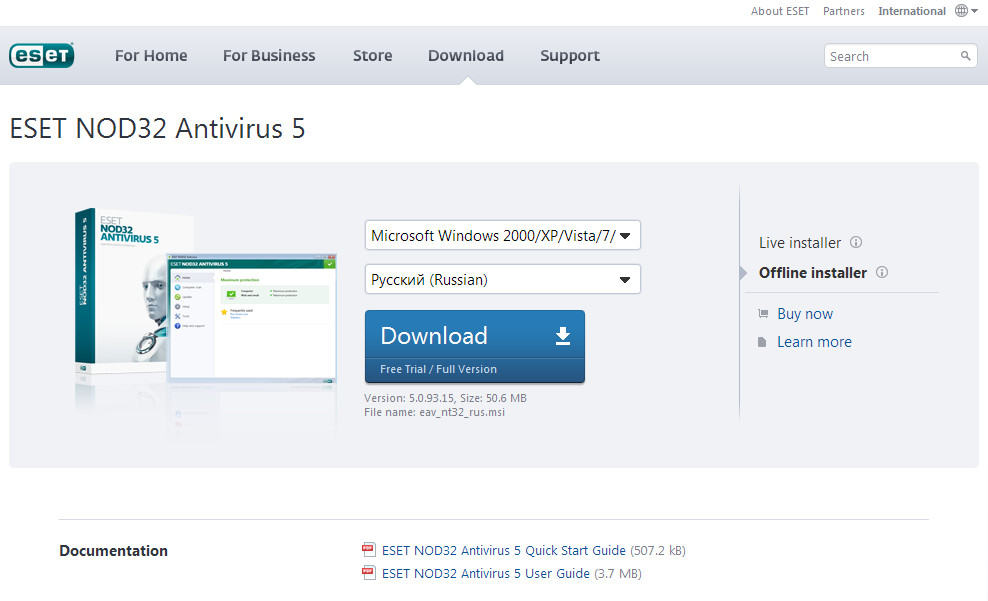Click info icon next to Offline installer
The height and width of the screenshot is (601, 988).
tap(882, 272)
